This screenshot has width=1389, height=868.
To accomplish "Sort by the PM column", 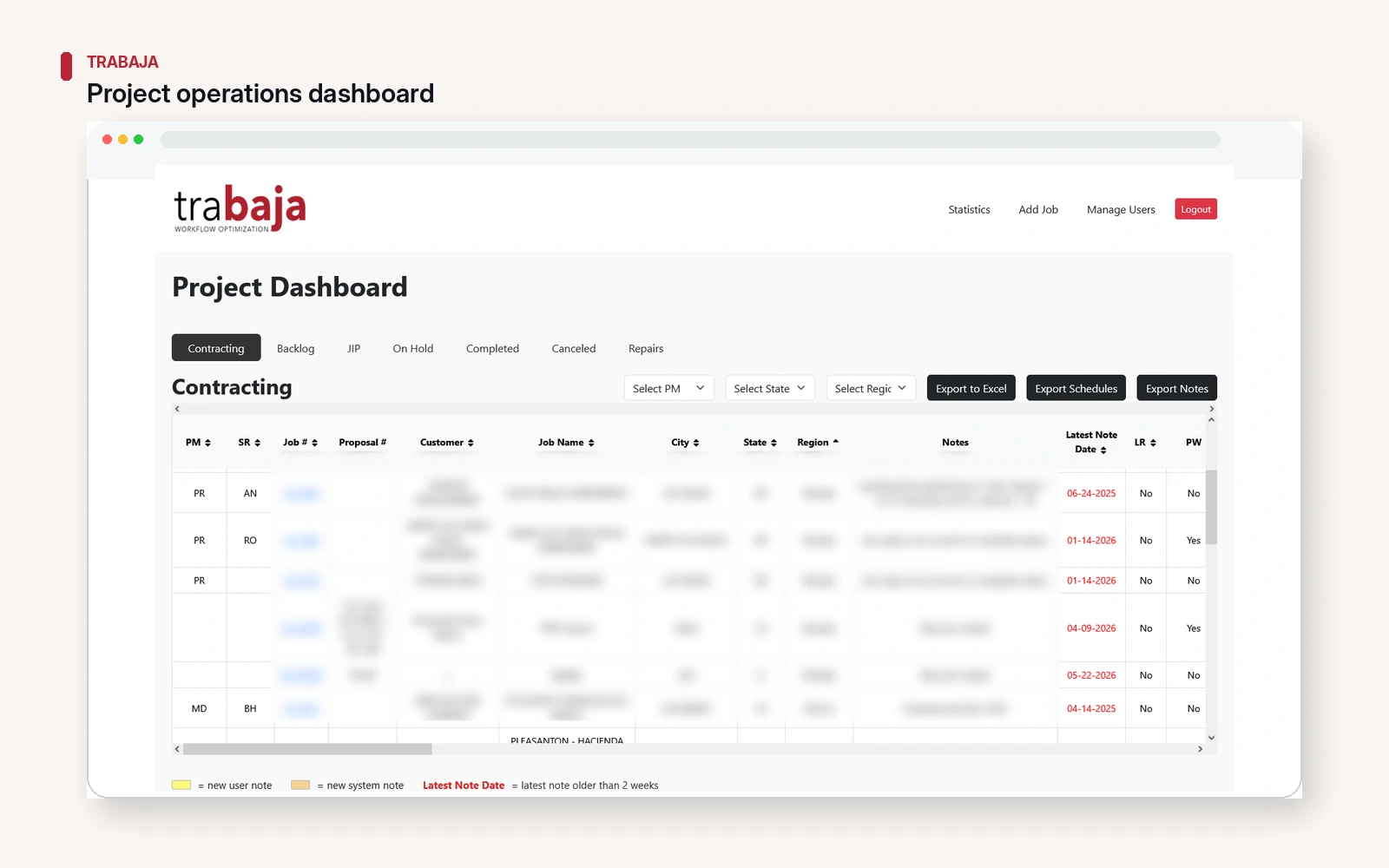I will pyautogui.click(x=198, y=443).
